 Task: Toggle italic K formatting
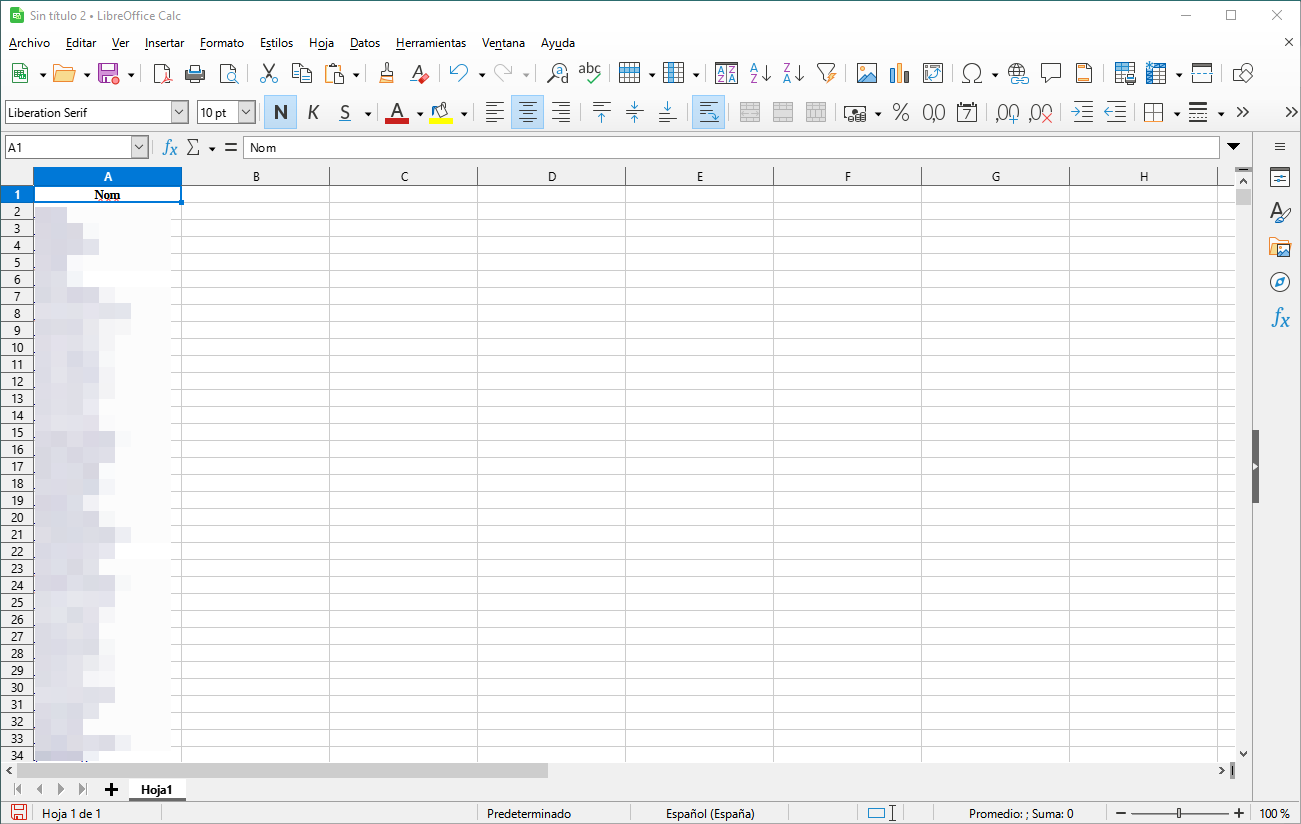pyautogui.click(x=313, y=112)
